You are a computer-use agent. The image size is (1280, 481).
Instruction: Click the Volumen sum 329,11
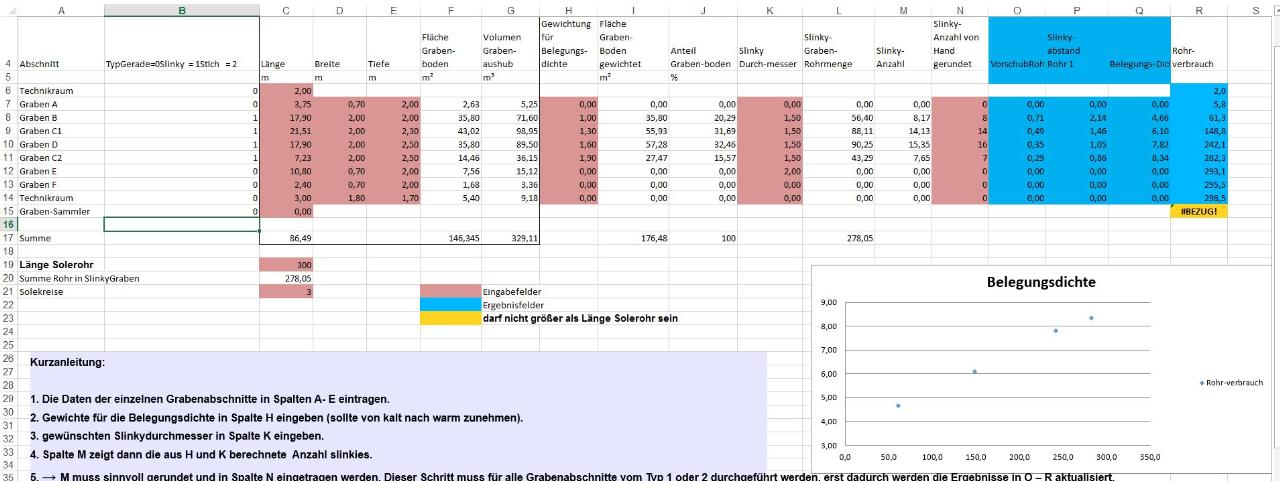(x=510, y=238)
